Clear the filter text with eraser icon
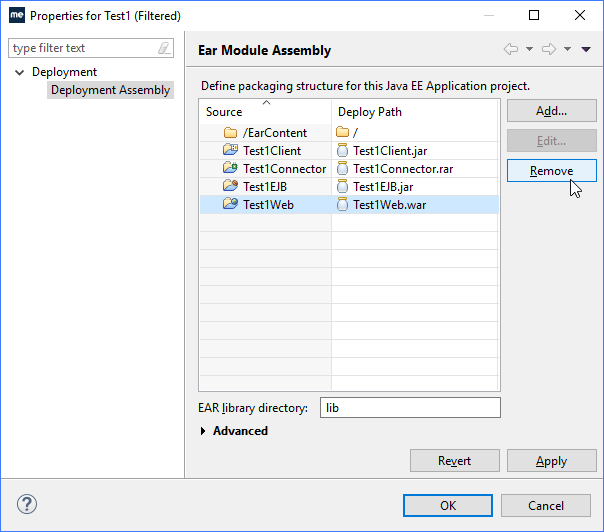Screen dimensions: 604x532 (x=165, y=48)
